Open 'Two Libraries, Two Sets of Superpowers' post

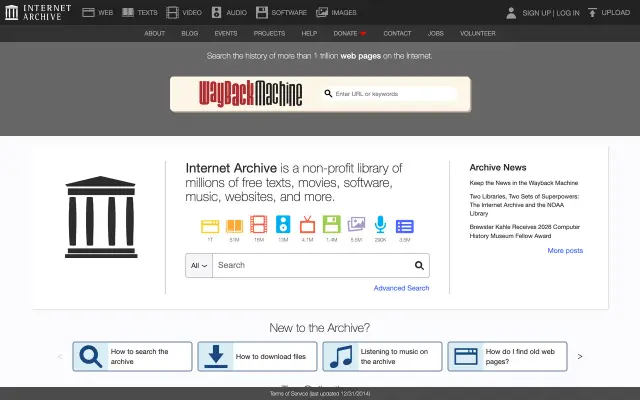[x=524, y=205]
